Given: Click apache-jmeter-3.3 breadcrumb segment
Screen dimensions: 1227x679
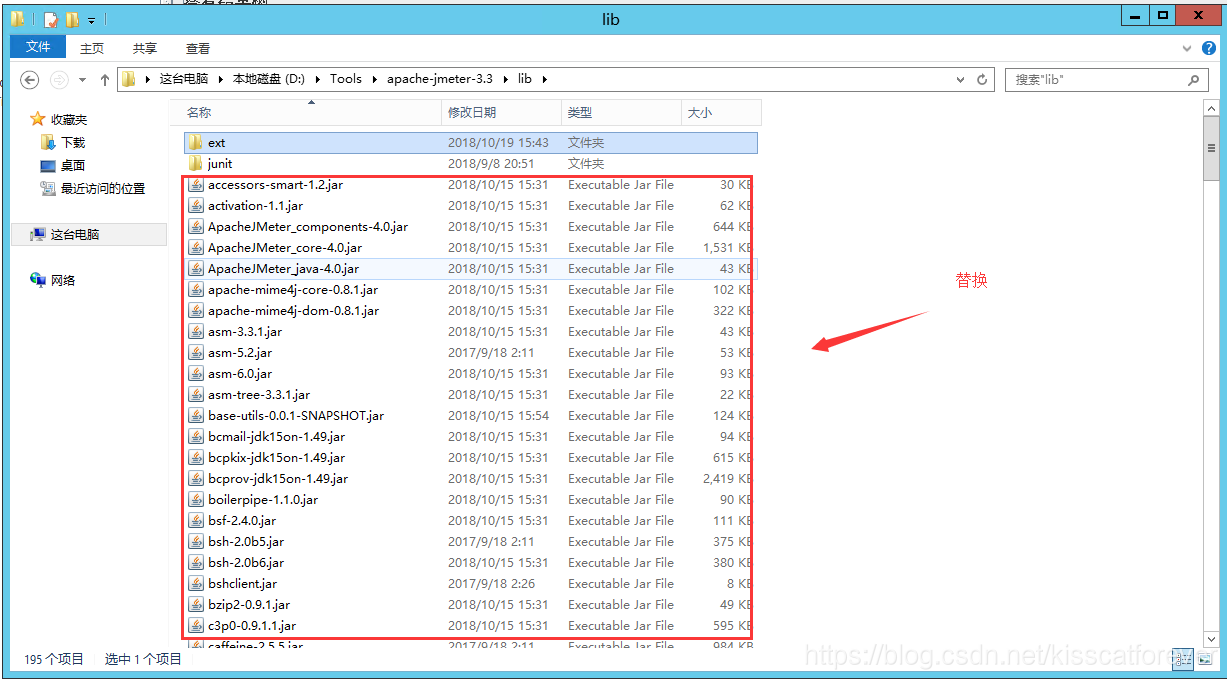Looking at the screenshot, I should tap(440, 79).
